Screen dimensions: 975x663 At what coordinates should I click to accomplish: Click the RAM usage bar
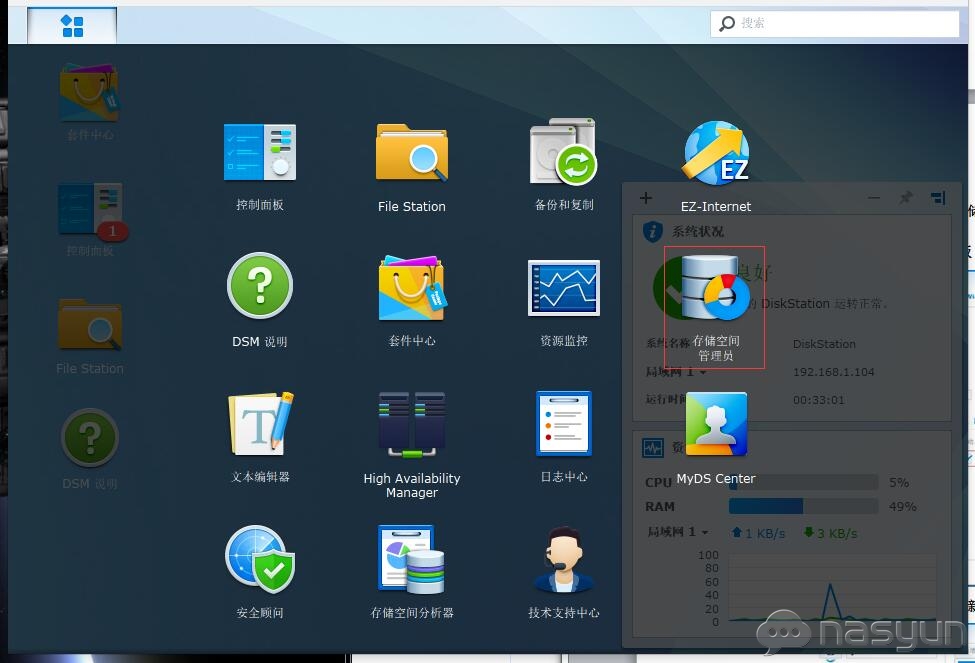click(803, 506)
